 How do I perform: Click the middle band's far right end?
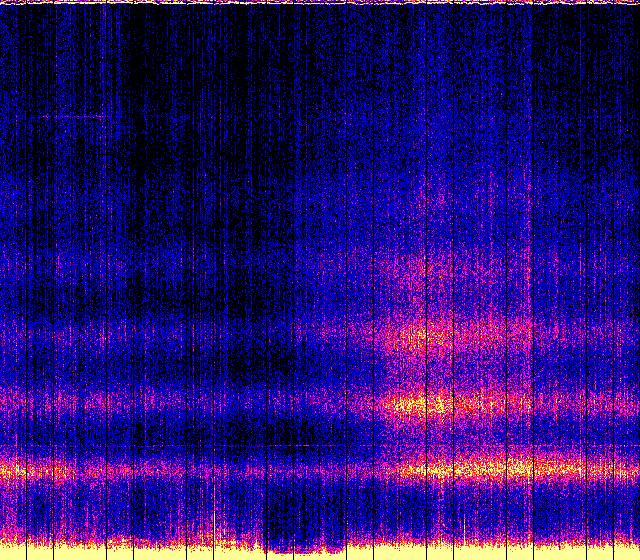click(x=600, y=405)
